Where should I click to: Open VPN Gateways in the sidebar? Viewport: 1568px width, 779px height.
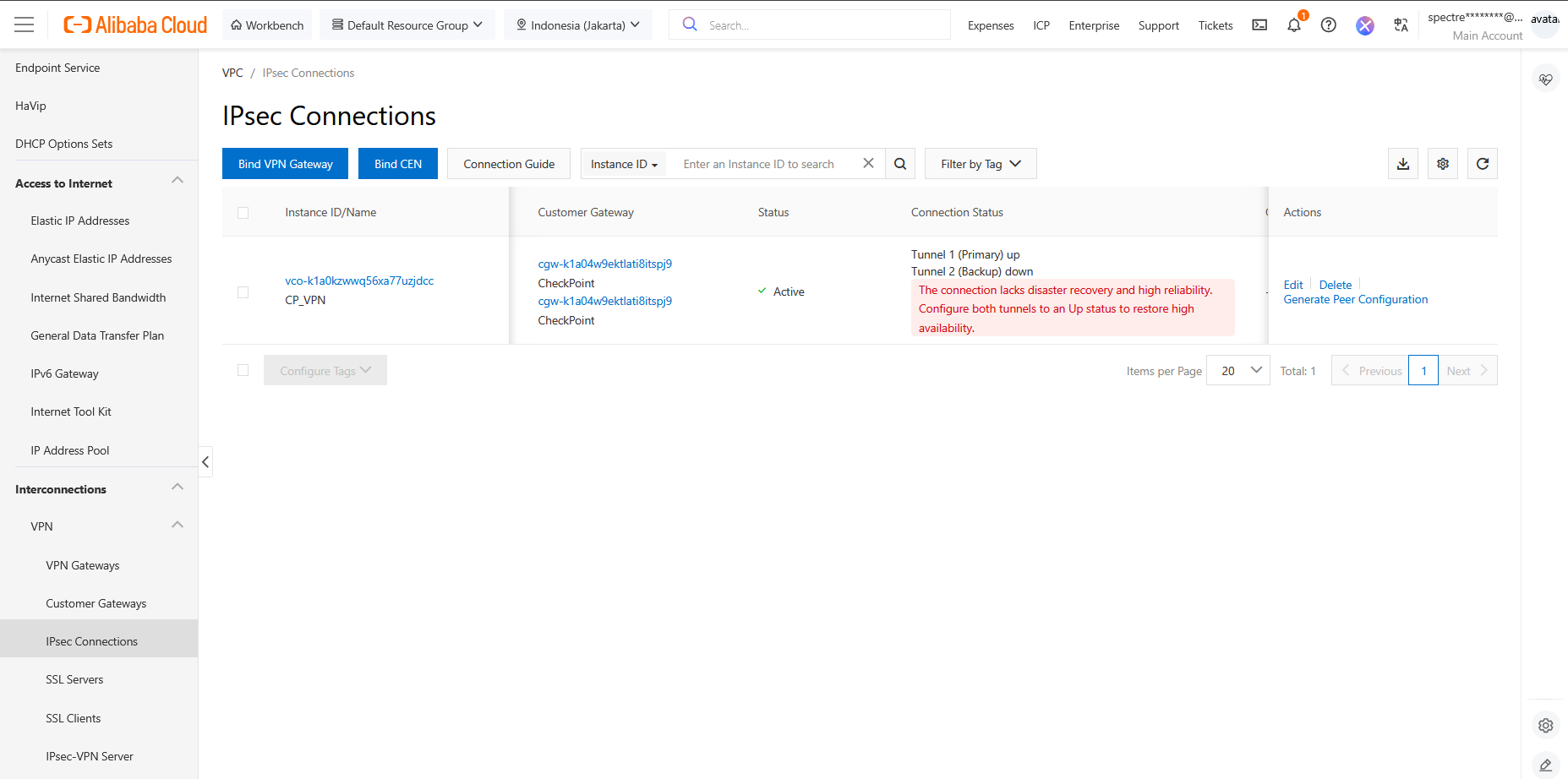tap(83, 565)
